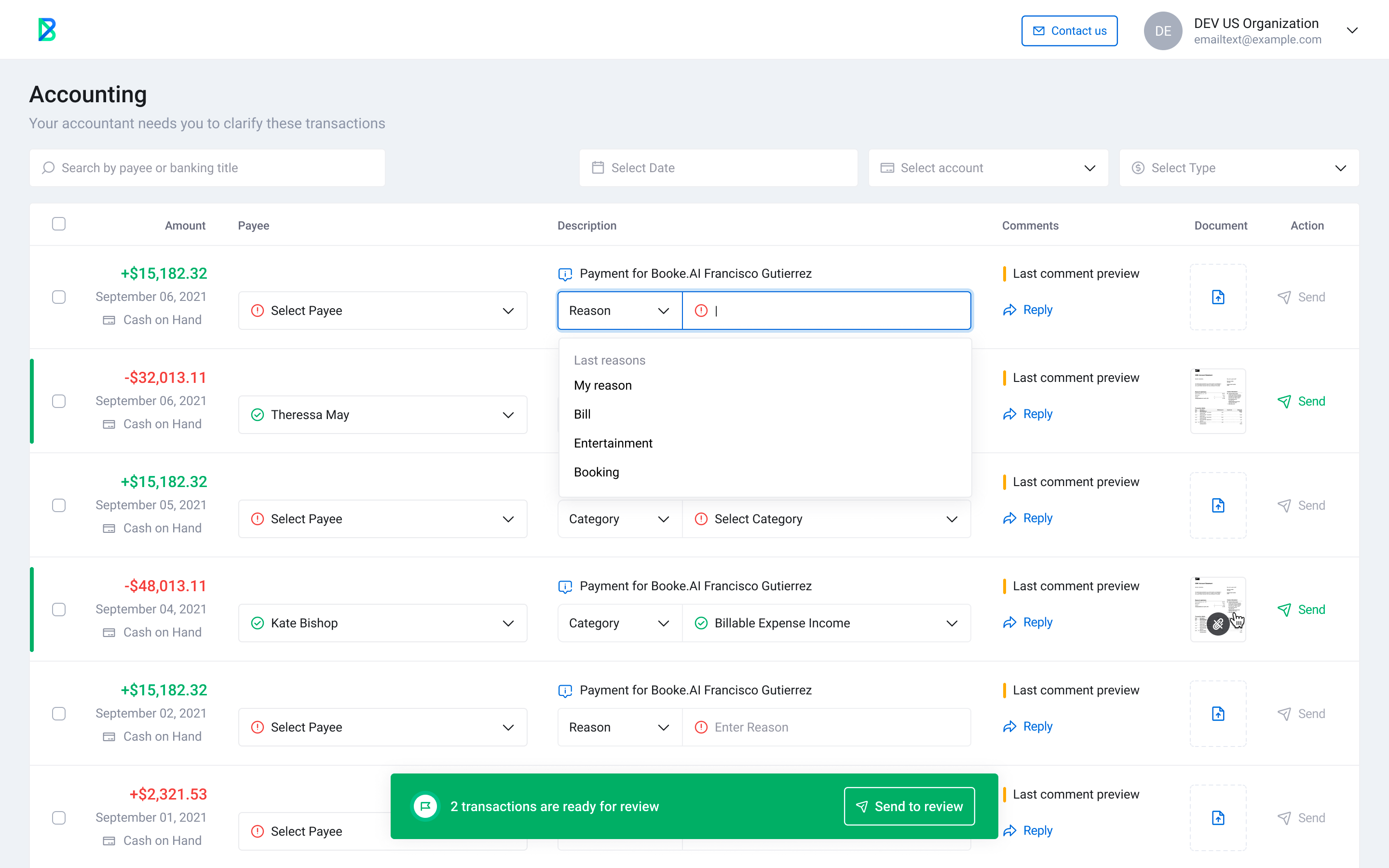Click the search by payee input field
1389x868 pixels.
click(x=207, y=168)
